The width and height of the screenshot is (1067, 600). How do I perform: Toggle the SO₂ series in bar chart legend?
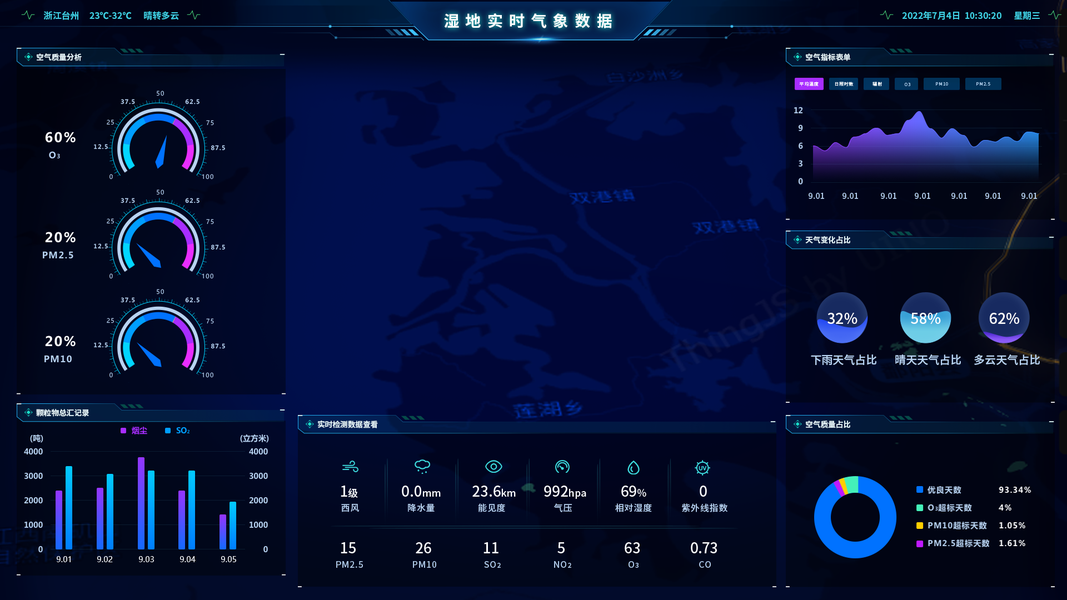(x=178, y=431)
